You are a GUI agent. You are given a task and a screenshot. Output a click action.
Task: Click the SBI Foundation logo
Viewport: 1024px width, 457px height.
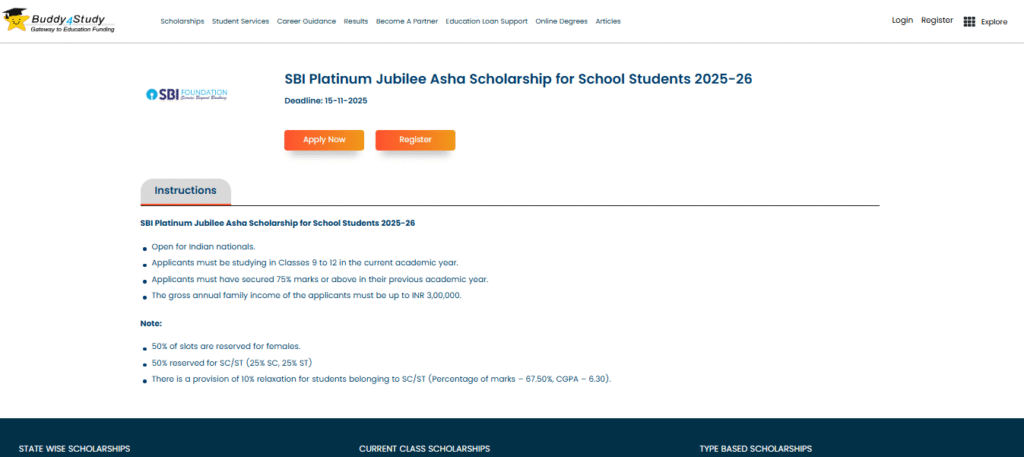pos(187,95)
